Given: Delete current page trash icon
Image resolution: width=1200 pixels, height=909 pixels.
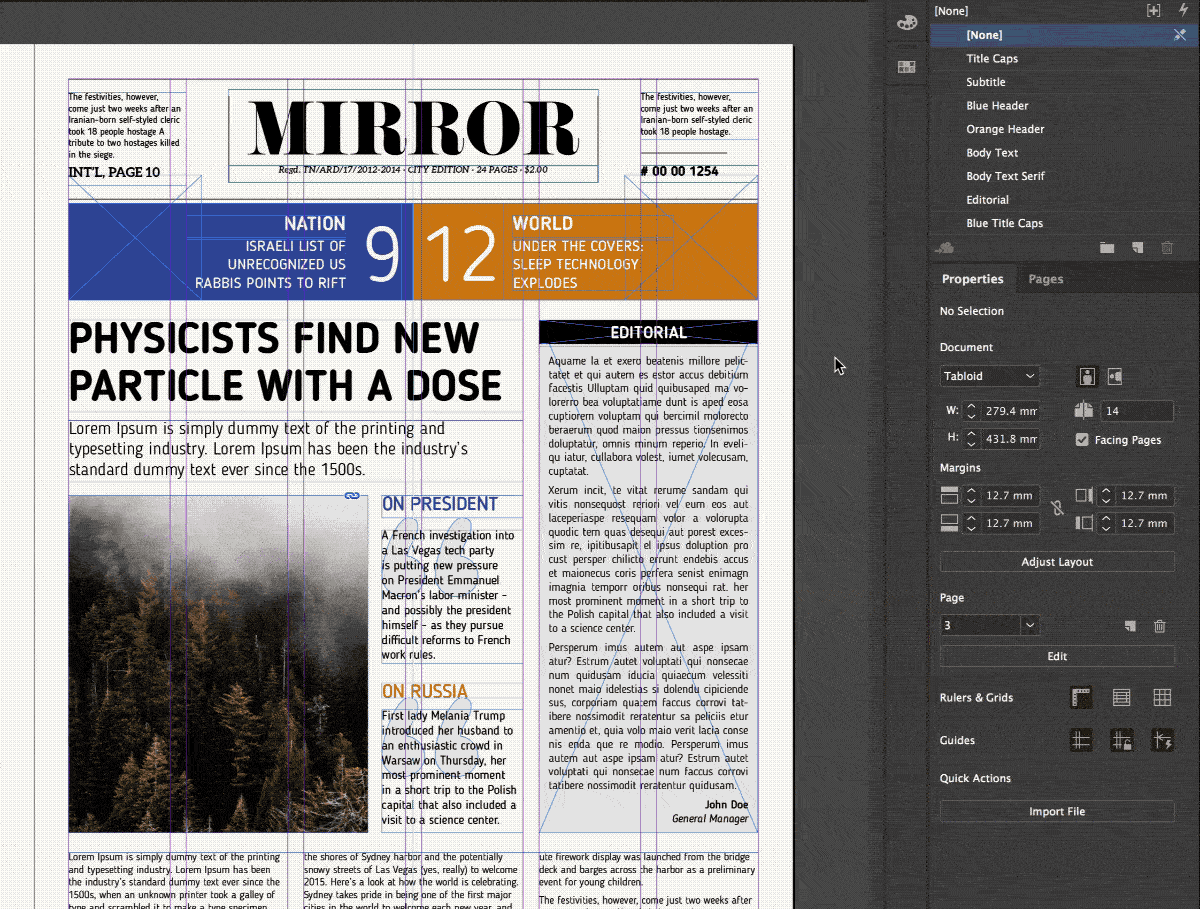Looking at the screenshot, I should click(x=1160, y=626).
